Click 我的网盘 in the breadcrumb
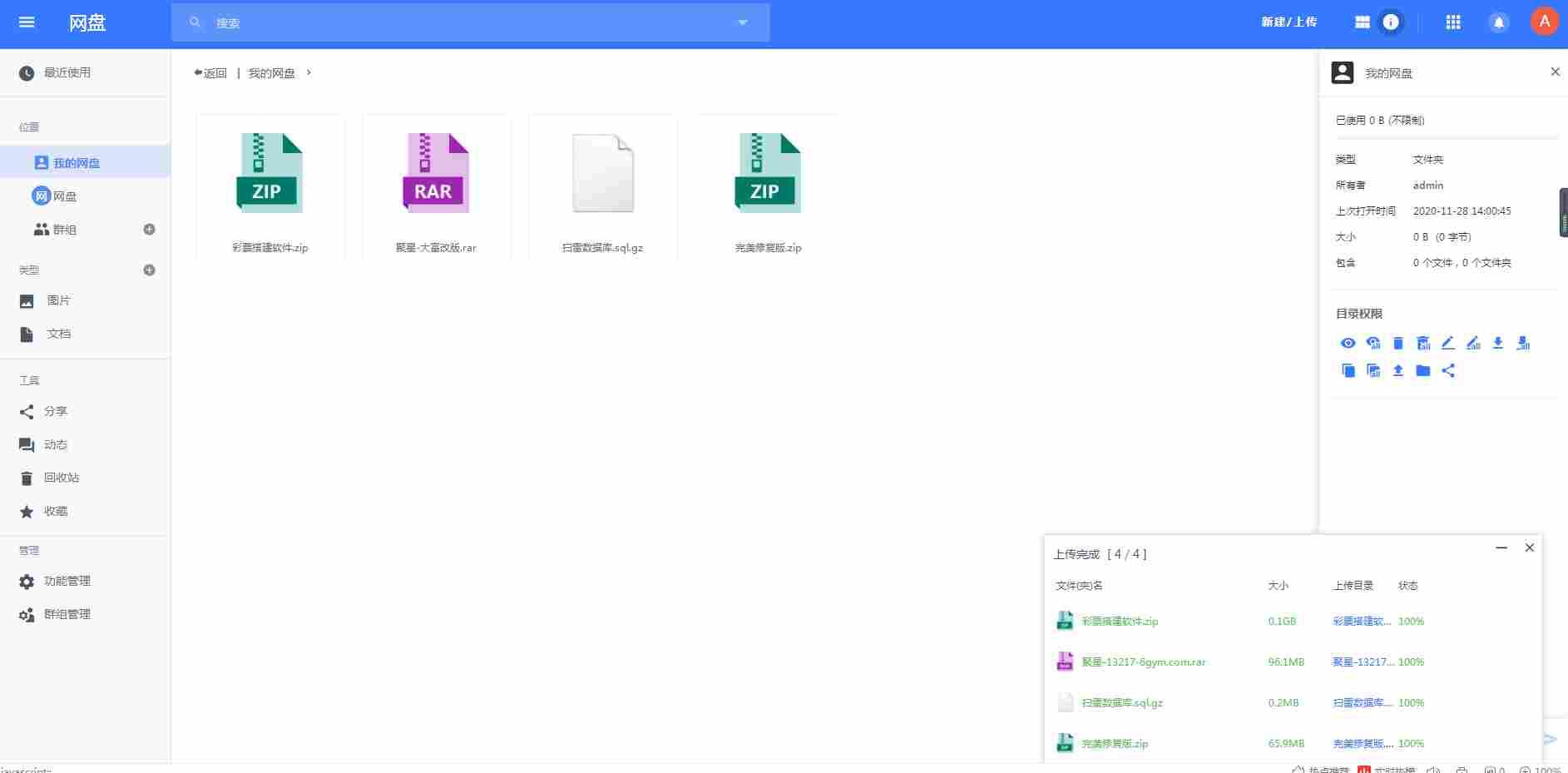 tap(272, 73)
